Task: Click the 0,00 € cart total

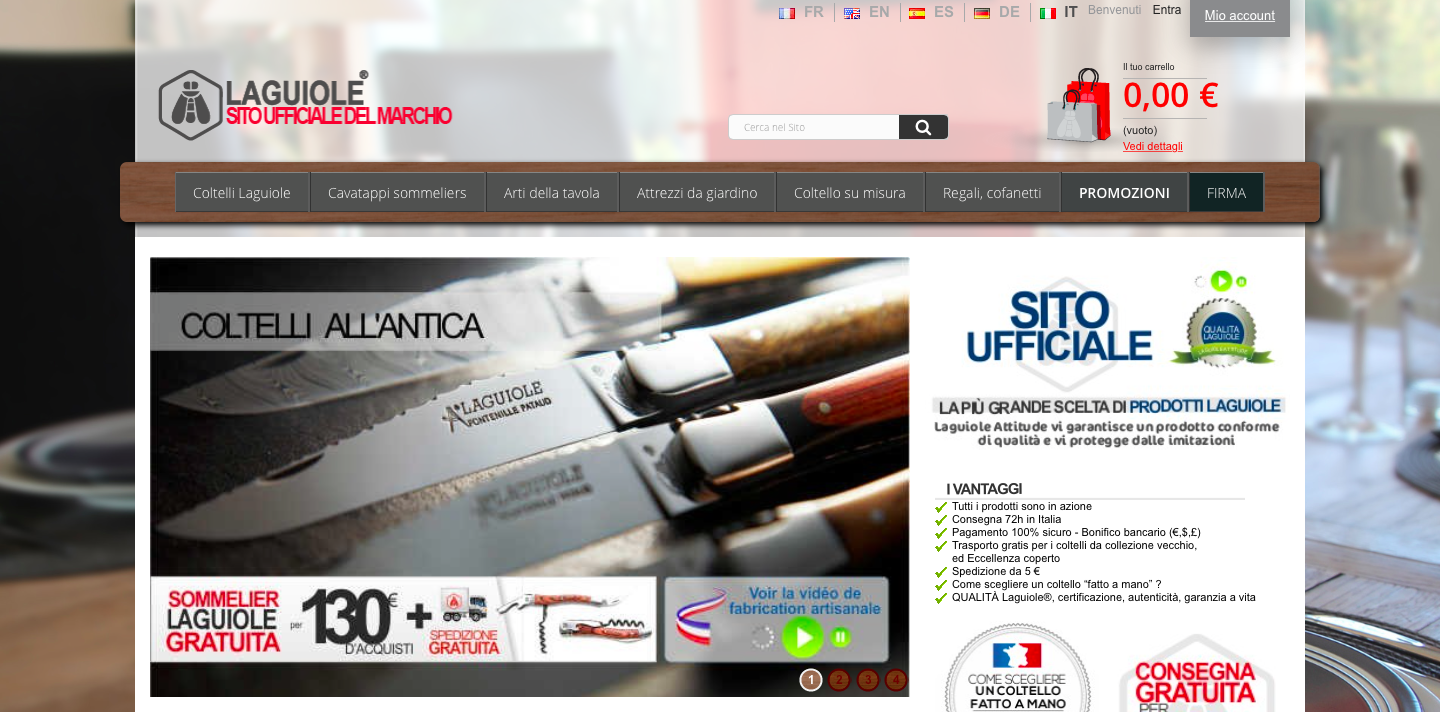Action: [1170, 96]
